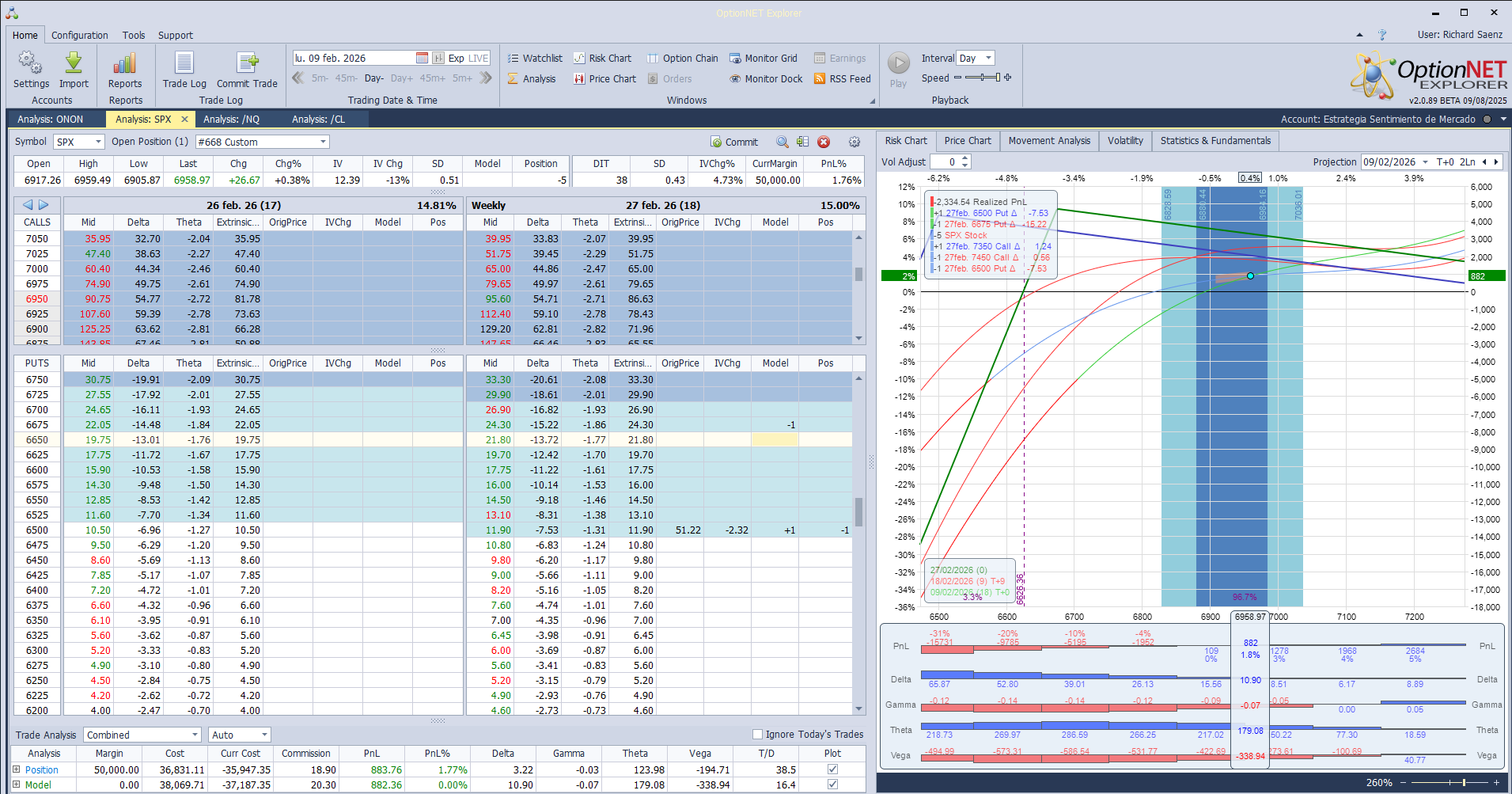Screen dimensions: 1512x794
Task: Open the Support menu
Action: 175,36
